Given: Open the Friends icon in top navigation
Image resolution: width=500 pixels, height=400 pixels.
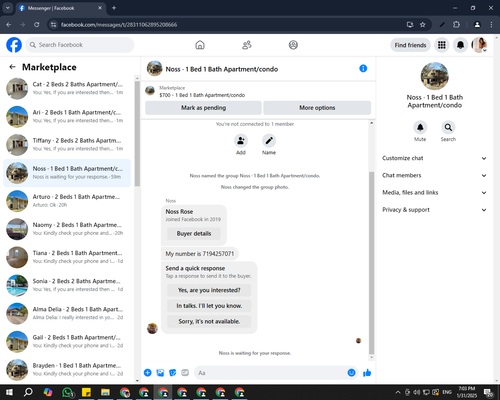Looking at the screenshot, I should 247,45.
